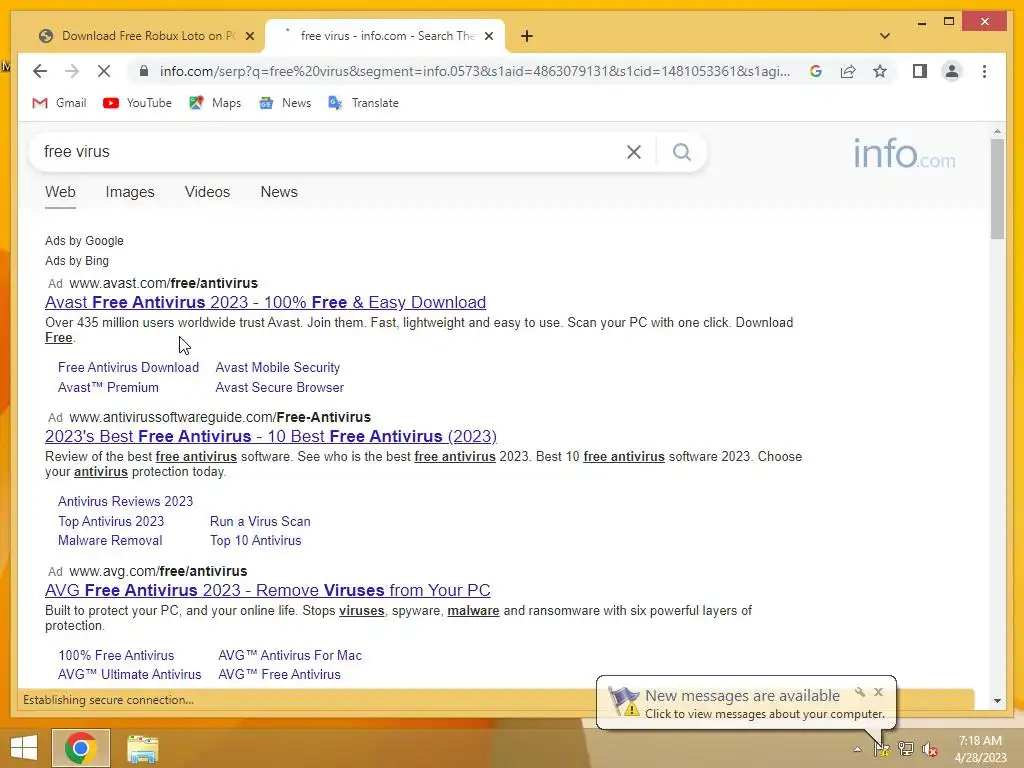Screen dimensions: 1024x768
Task: Open Translate bookmark
Action: 364,103
